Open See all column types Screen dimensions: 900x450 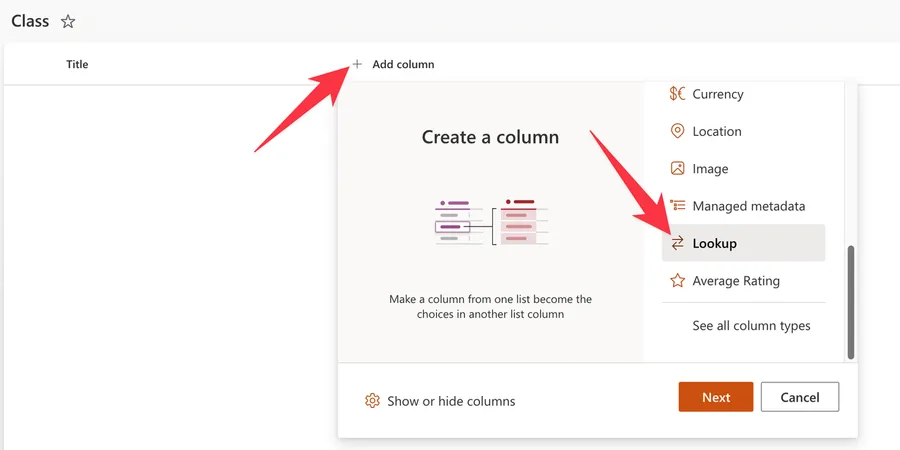click(x=751, y=326)
